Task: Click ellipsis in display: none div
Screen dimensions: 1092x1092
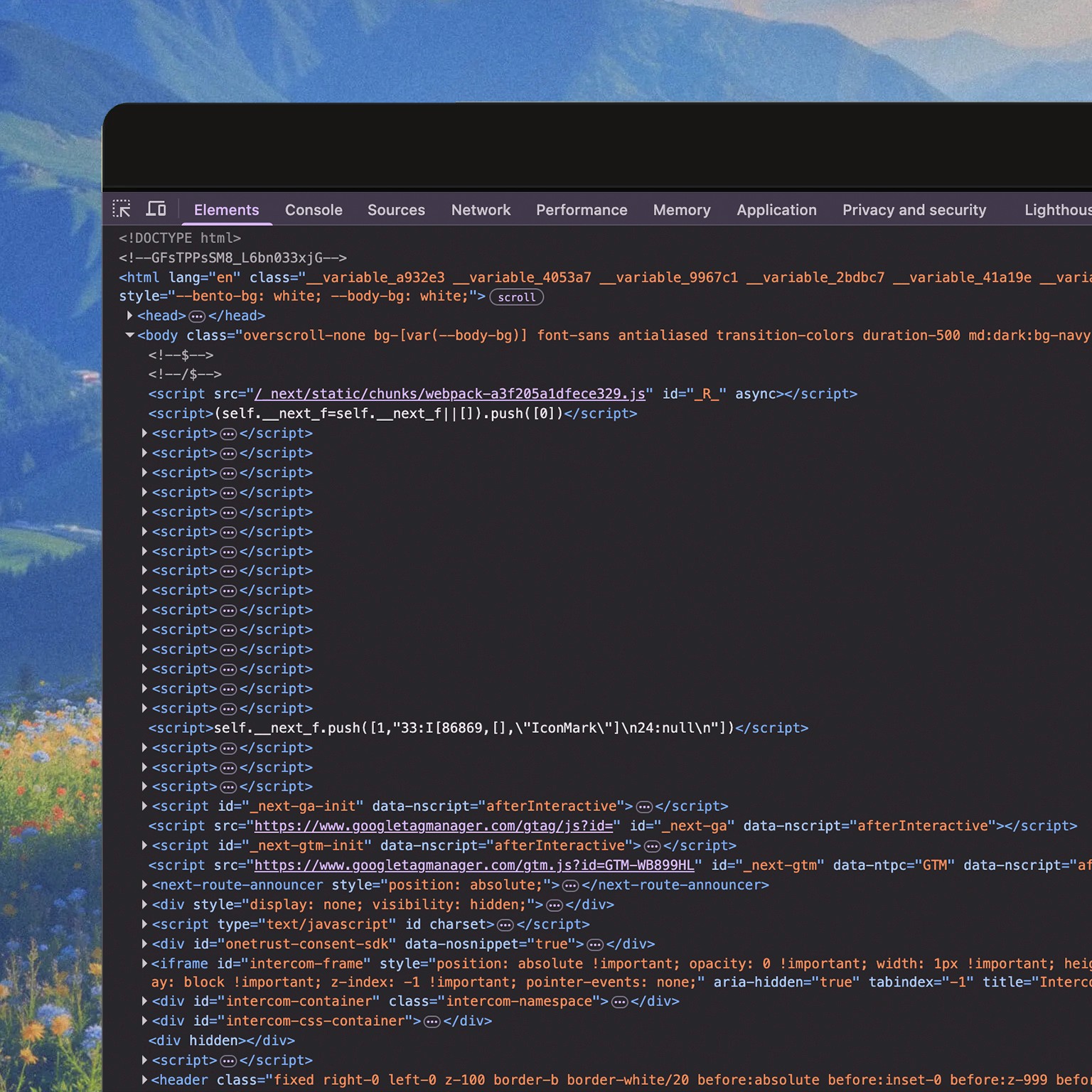Action: 555,906
